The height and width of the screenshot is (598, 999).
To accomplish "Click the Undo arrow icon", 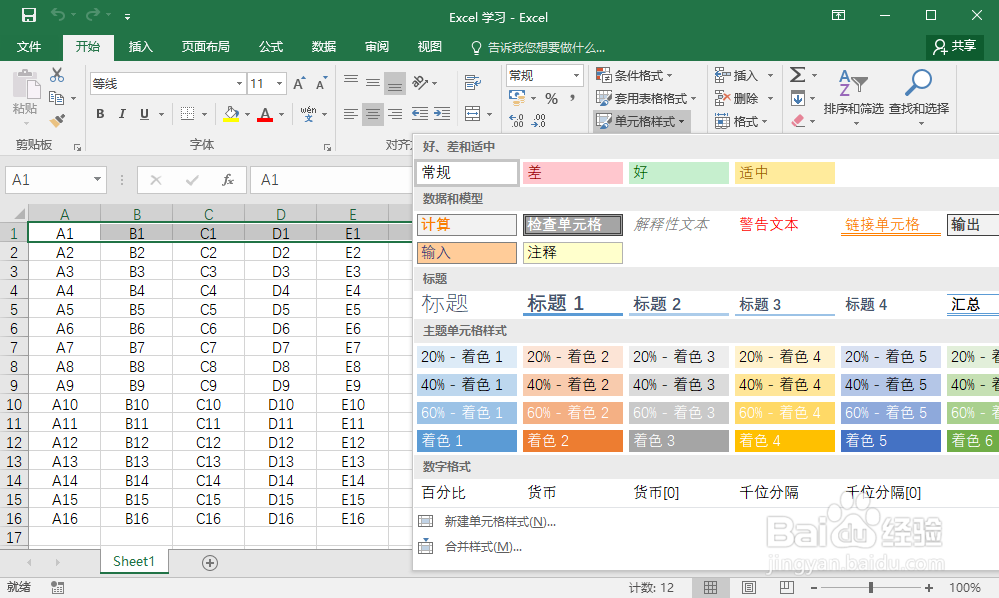I will coord(58,15).
